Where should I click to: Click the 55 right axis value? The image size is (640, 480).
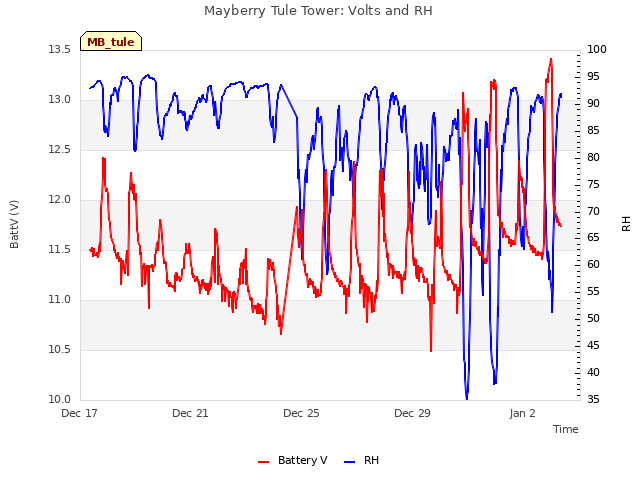(x=593, y=291)
